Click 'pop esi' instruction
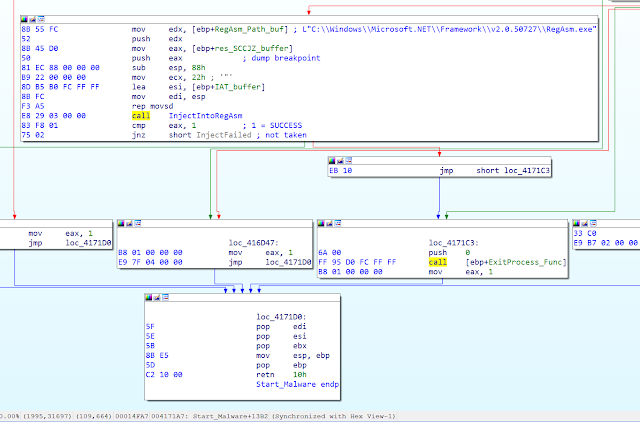The image size is (640, 422). coord(281,336)
